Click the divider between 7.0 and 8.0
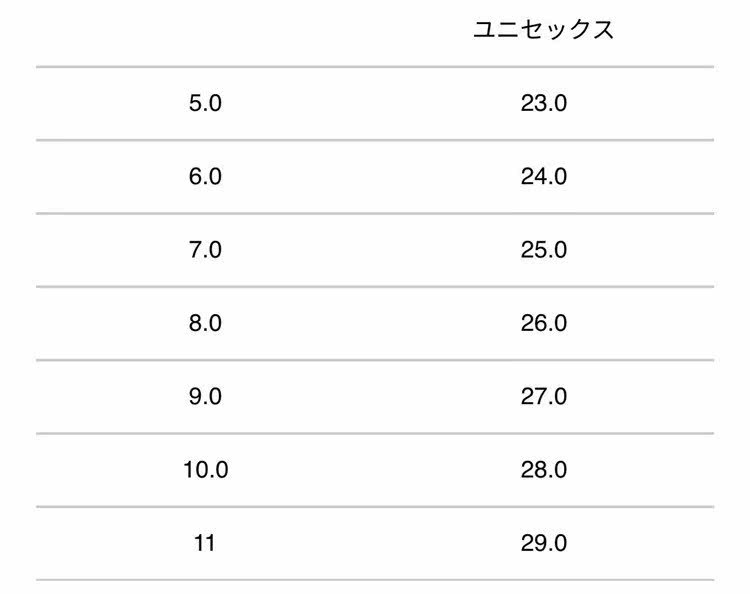The height and width of the screenshot is (594, 750). point(205,287)
